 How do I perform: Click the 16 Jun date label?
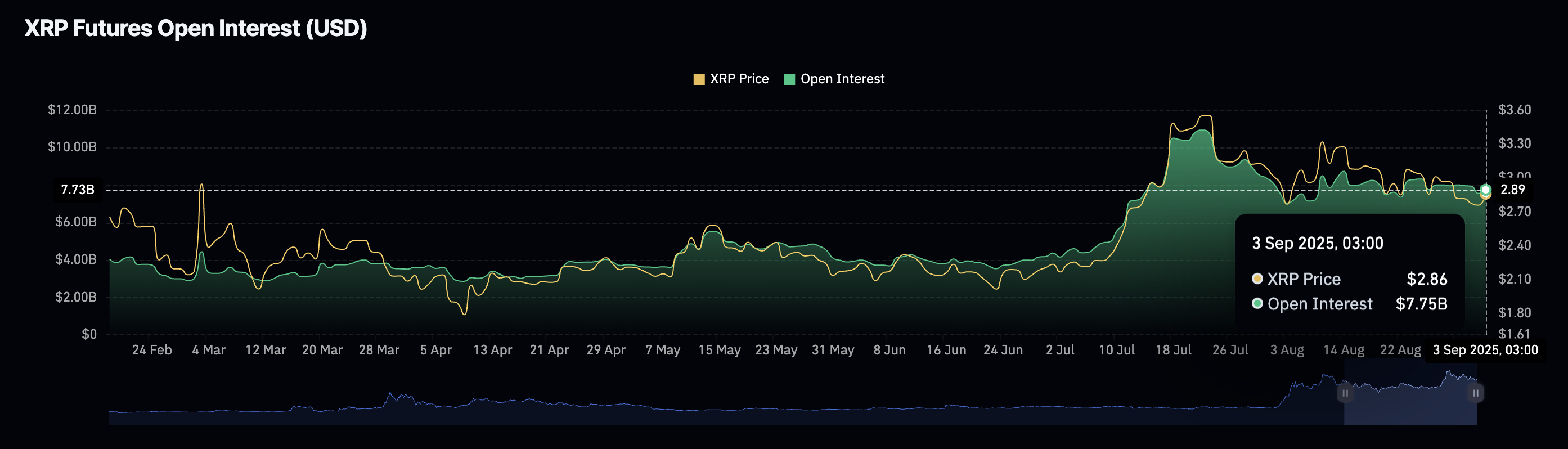[x=946, y=351]
